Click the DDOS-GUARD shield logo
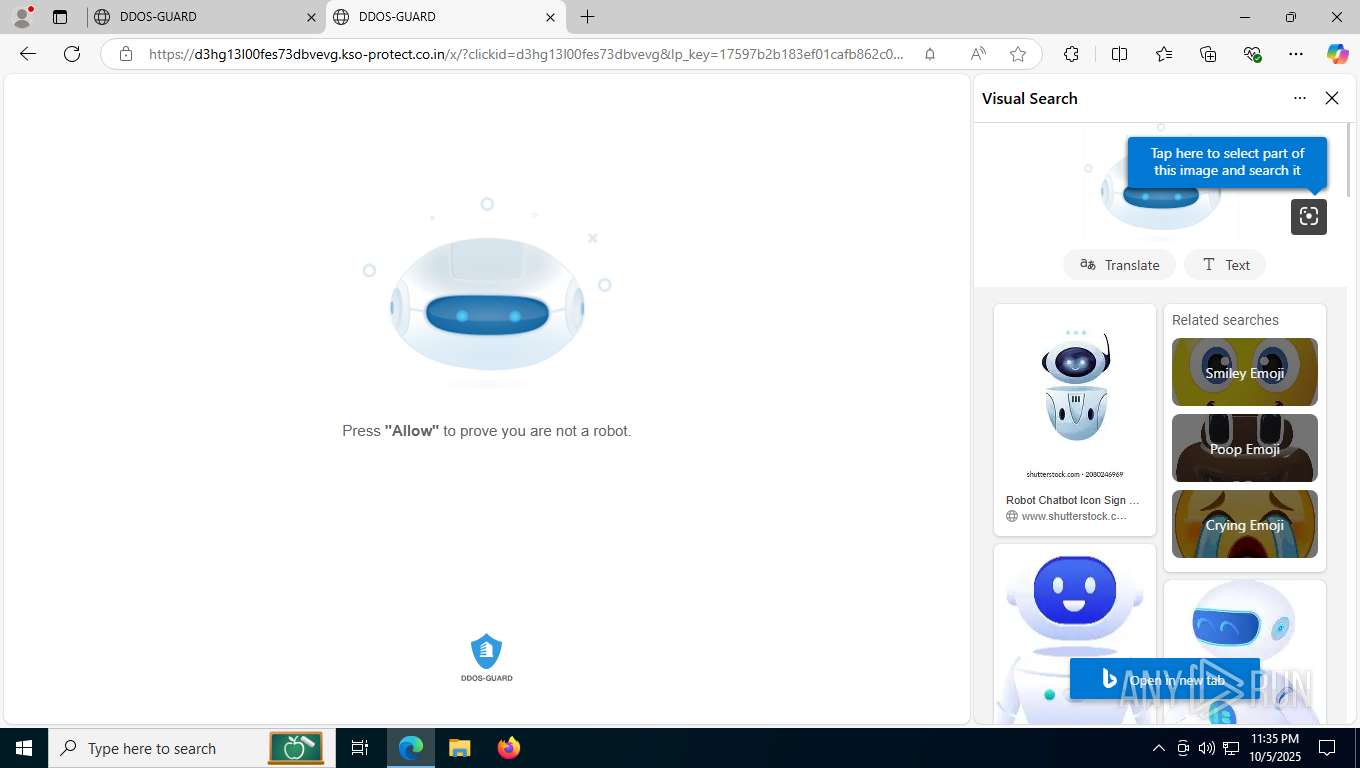This screenshot has height=768, width=1360. pyautogui.click(x=486, y=657)
